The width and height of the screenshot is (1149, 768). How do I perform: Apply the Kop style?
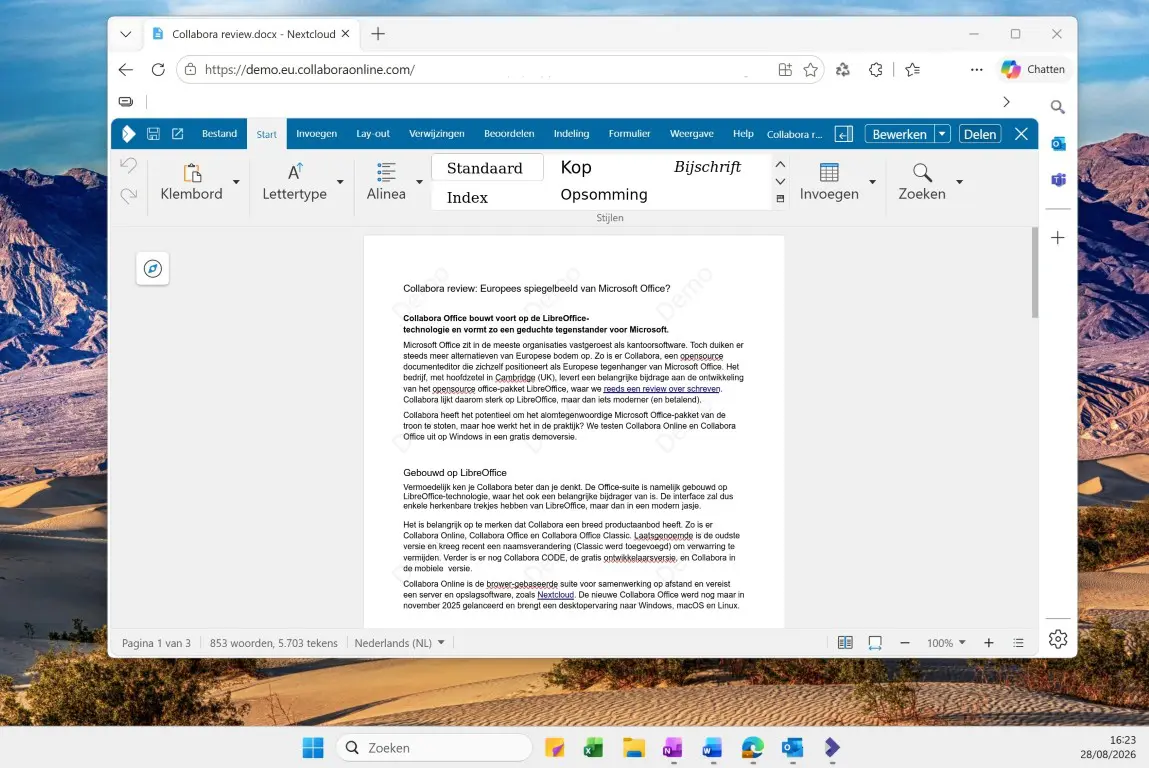point(576,167)
